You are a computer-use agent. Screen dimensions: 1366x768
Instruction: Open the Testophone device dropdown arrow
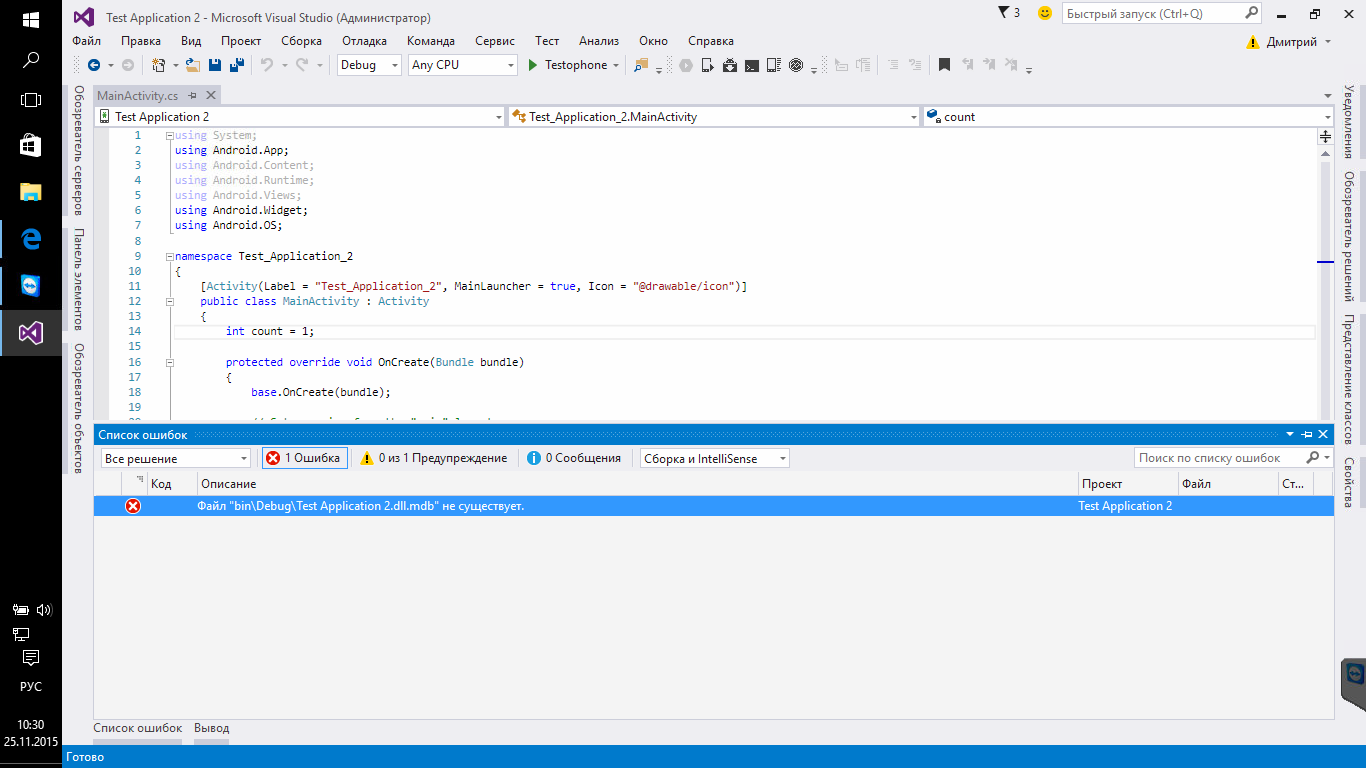616,65
